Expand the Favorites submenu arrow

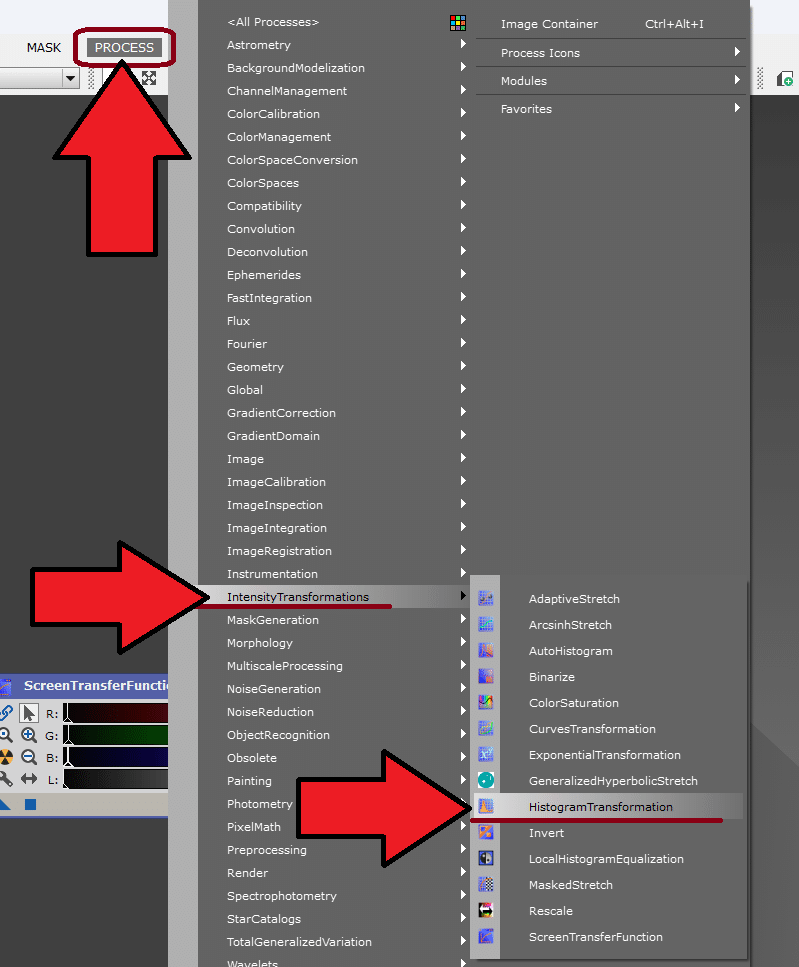click(x=737, y=108)
